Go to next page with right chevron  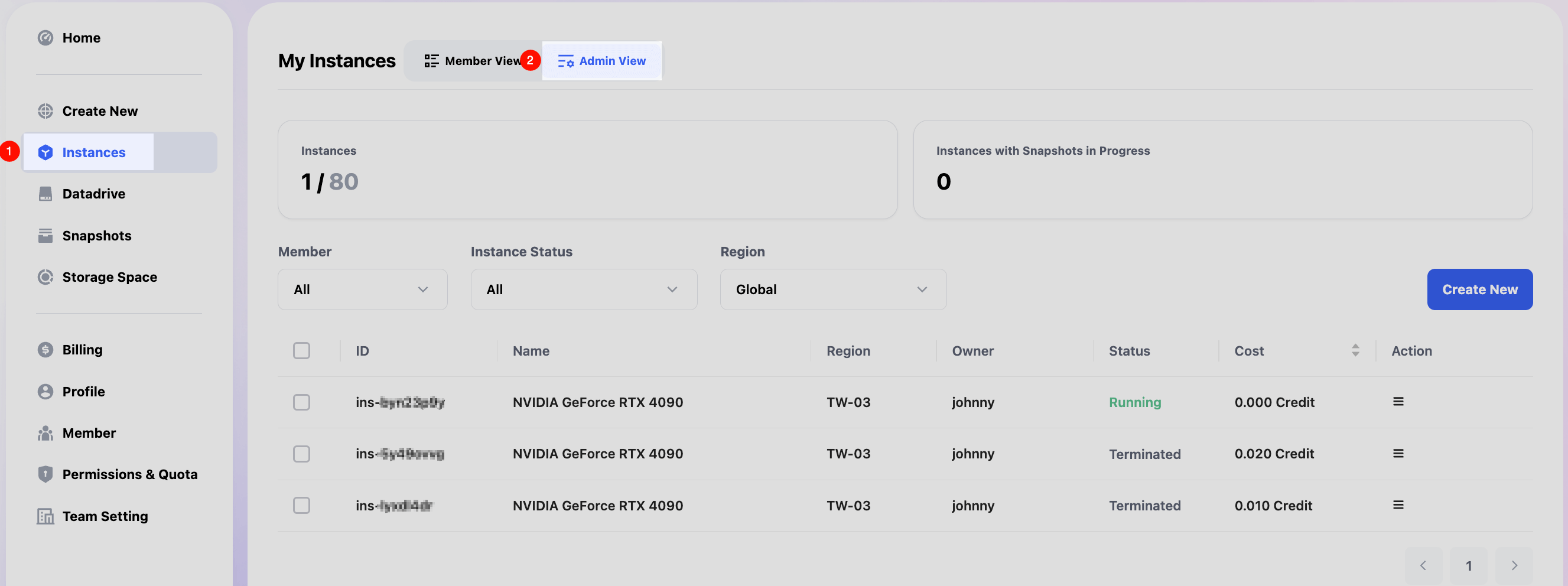pyautogui.click(x=1514, y=565)
